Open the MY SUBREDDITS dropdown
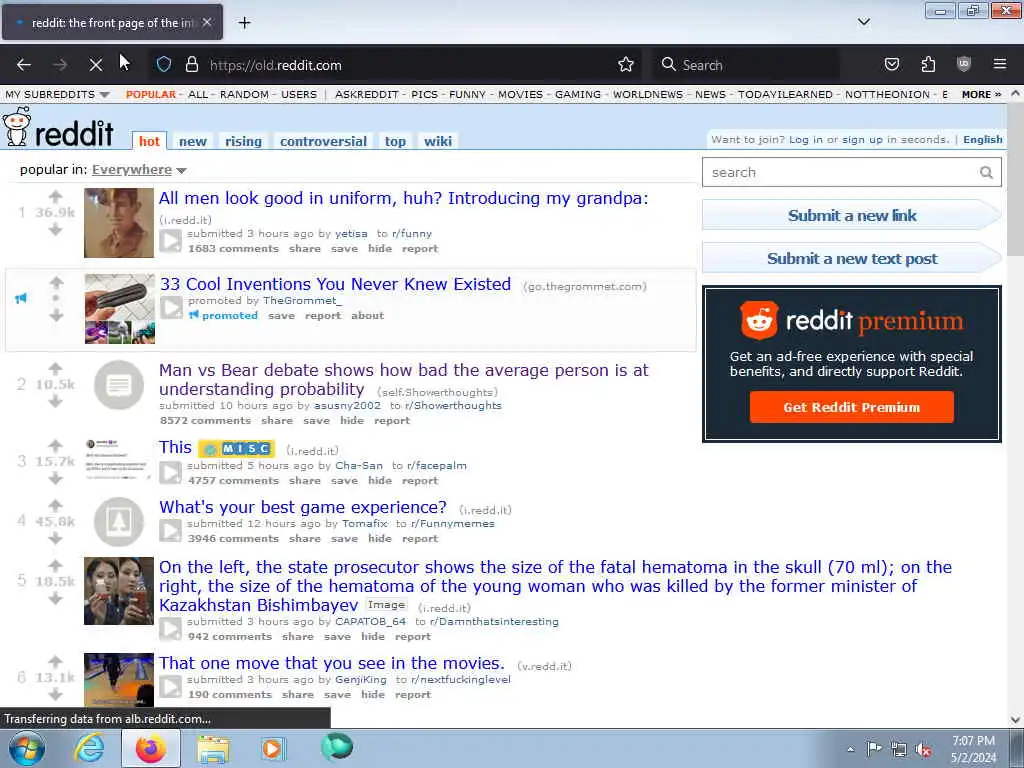This screenshot has width=1024, height=768. coord(57,95)
